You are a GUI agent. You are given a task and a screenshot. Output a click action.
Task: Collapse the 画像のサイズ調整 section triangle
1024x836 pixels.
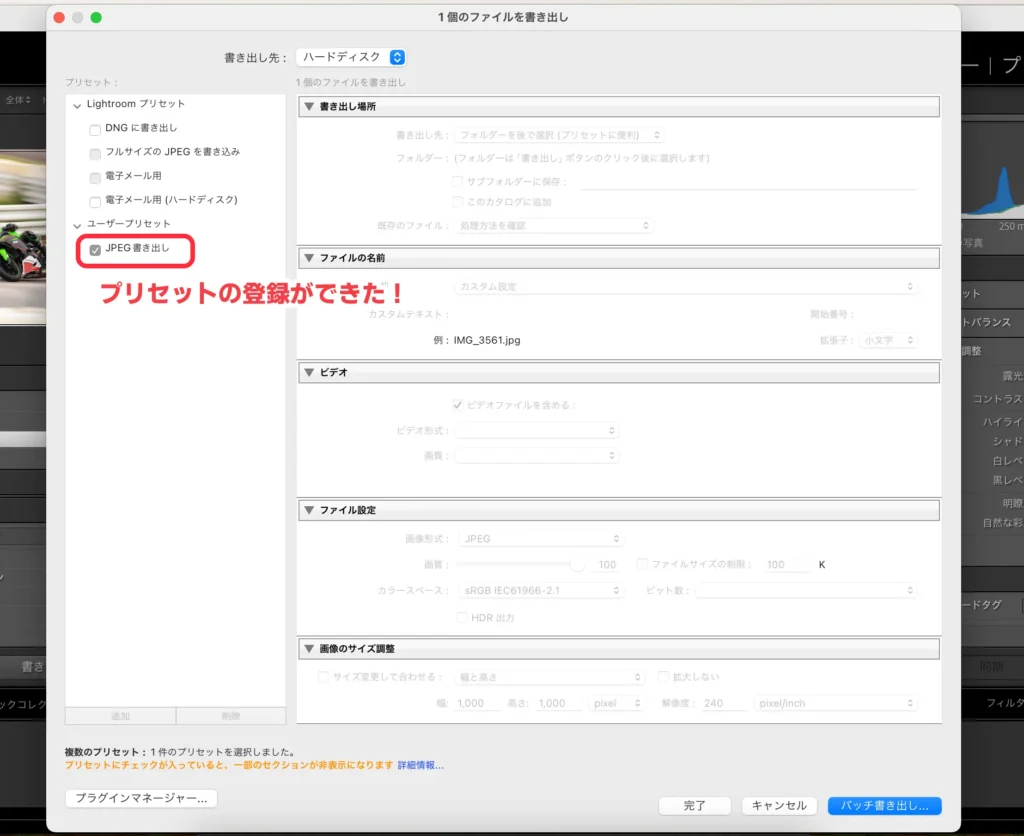coord(309,649)
